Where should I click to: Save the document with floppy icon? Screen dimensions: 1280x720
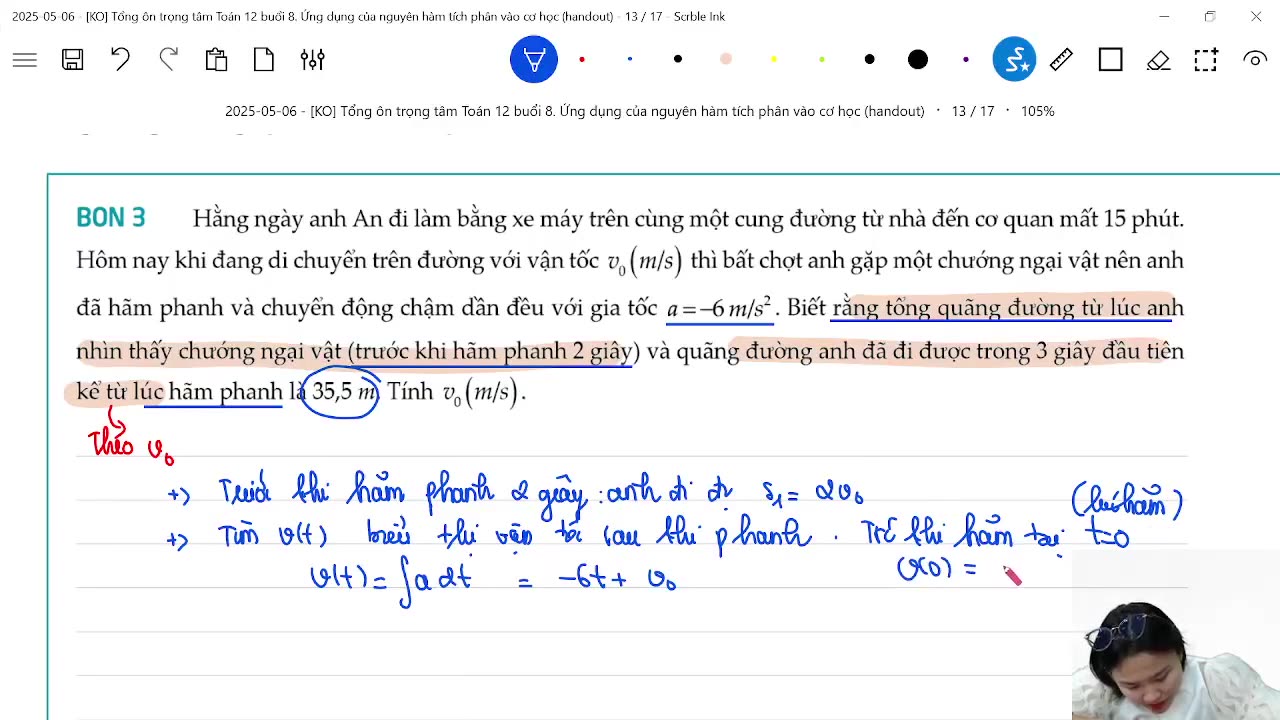(72, 60)
